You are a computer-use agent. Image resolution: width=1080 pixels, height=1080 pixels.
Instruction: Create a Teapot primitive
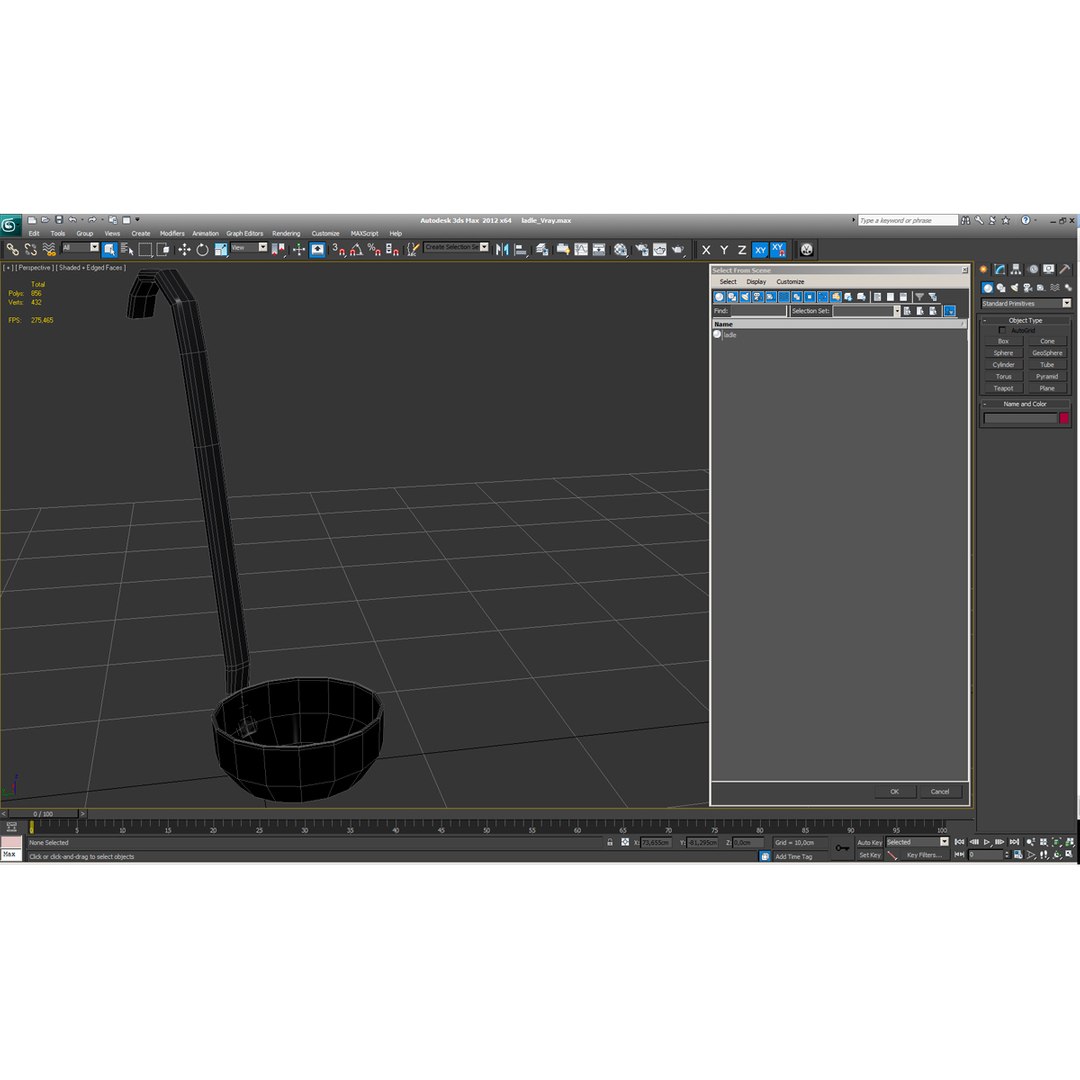[x=1003, y=388]
